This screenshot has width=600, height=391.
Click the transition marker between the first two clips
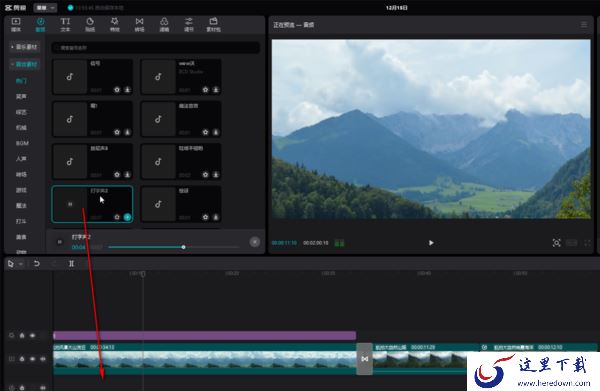(x=365, y=359)
